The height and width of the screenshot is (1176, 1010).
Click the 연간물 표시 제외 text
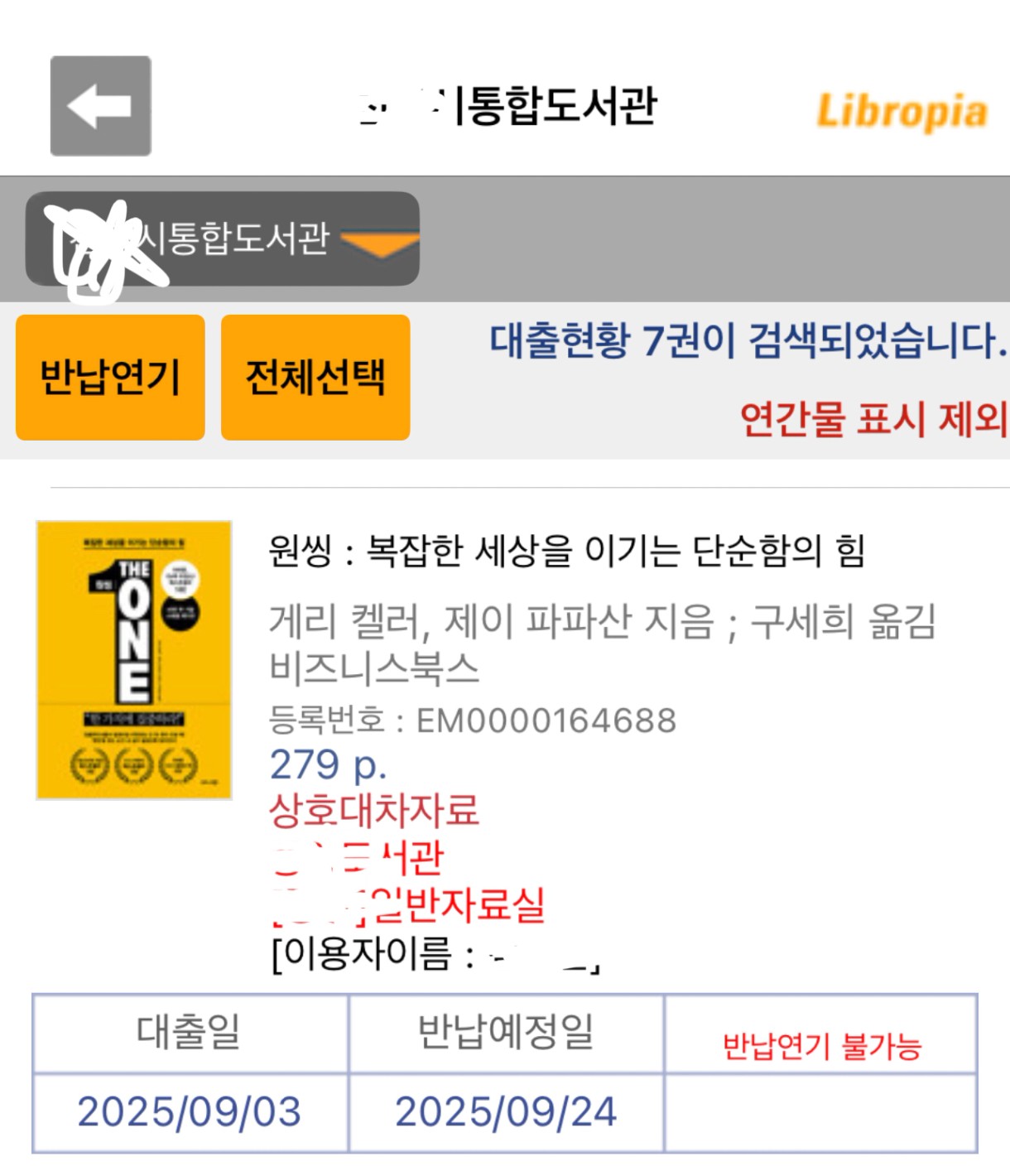point(873,418)
